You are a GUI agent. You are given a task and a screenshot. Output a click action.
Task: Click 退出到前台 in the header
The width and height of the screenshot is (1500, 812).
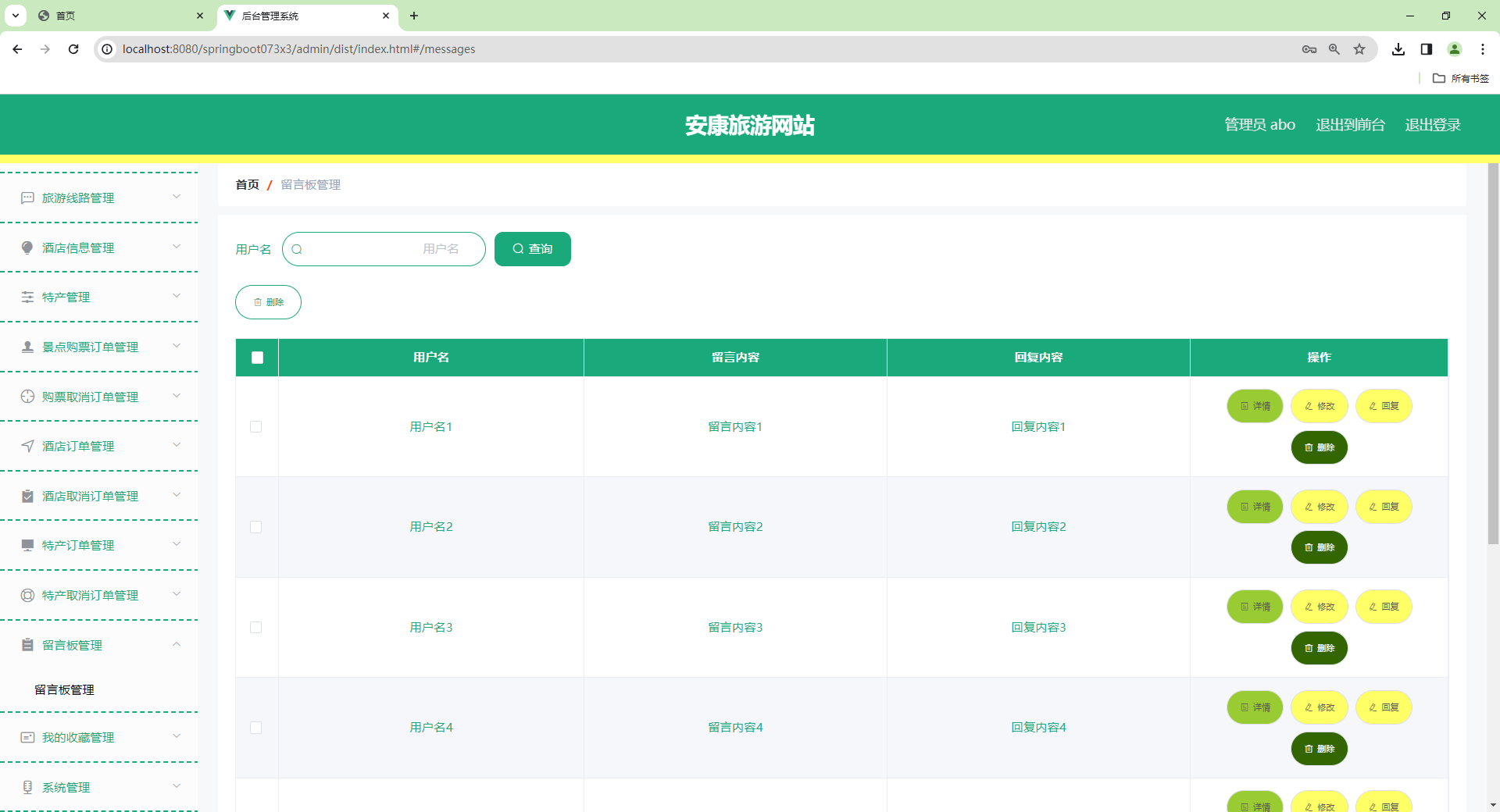tap(1350, 125)
